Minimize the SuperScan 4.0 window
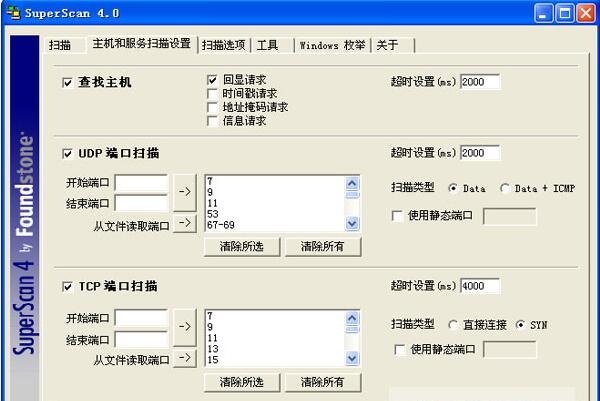 [543, 13]
